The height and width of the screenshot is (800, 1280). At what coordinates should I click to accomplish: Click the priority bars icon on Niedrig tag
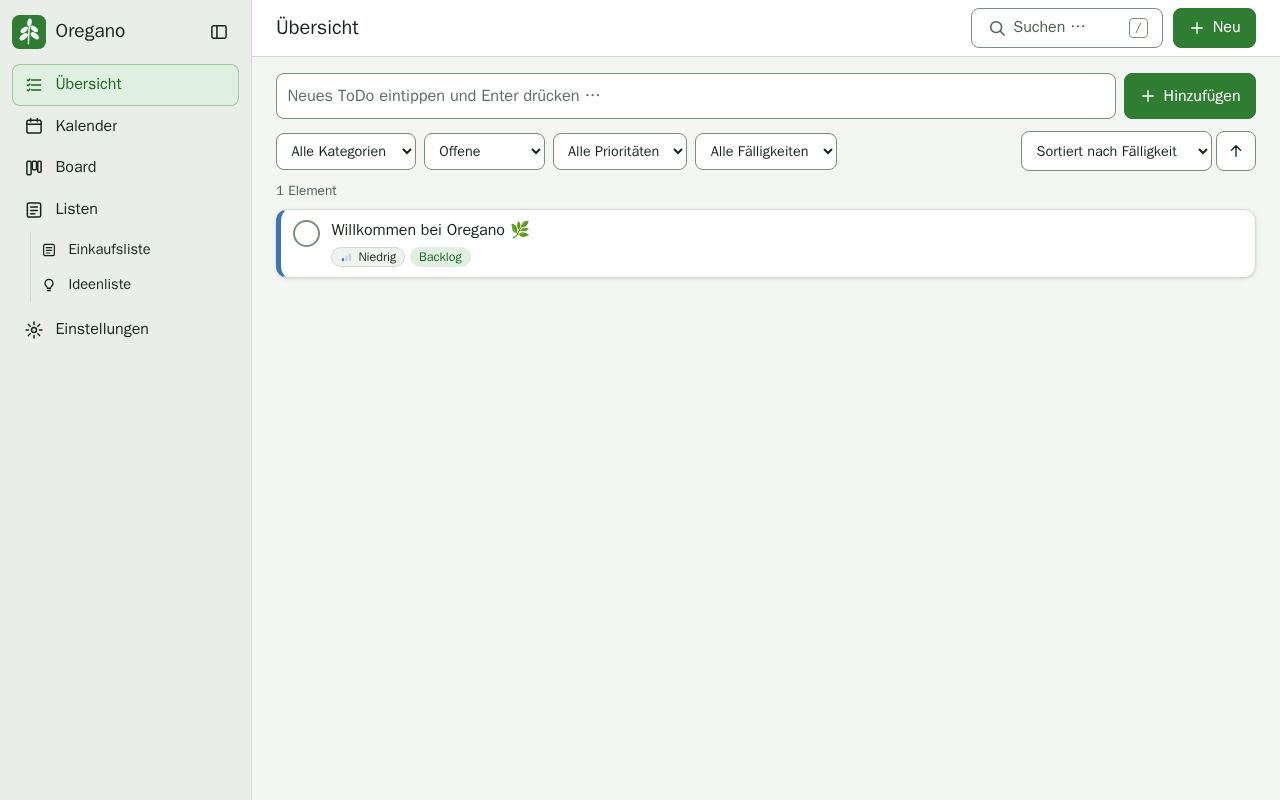pyautogui.click(x=346, y=257)
